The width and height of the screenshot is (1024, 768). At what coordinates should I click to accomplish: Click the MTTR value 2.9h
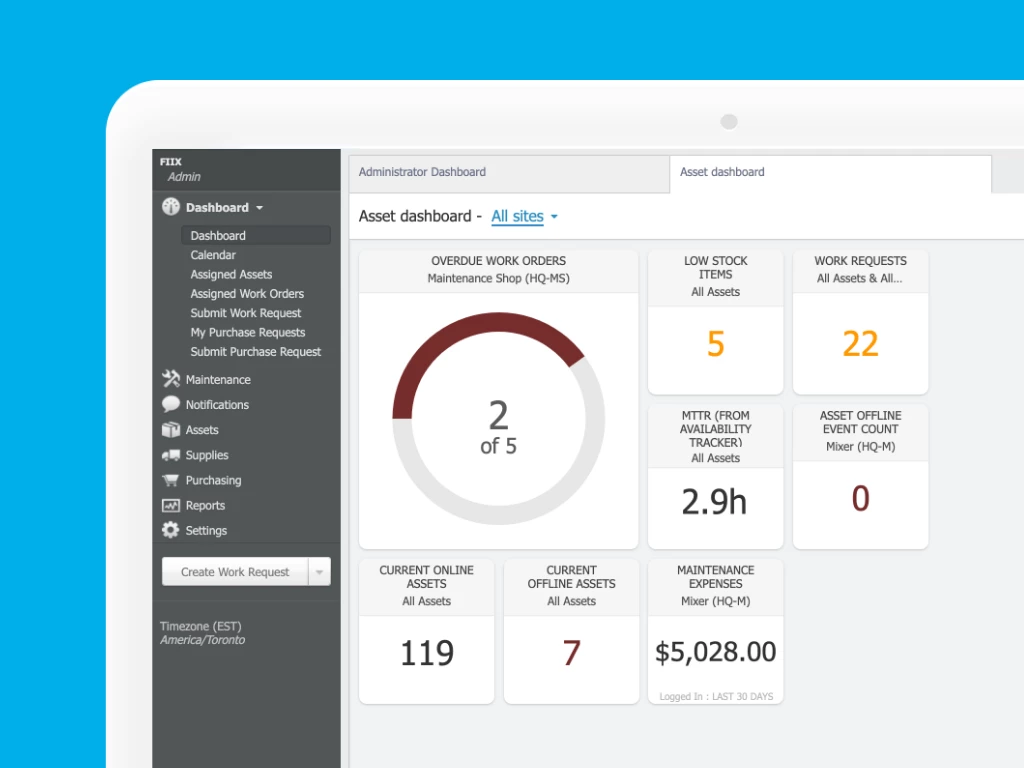(x=714, y=502)
